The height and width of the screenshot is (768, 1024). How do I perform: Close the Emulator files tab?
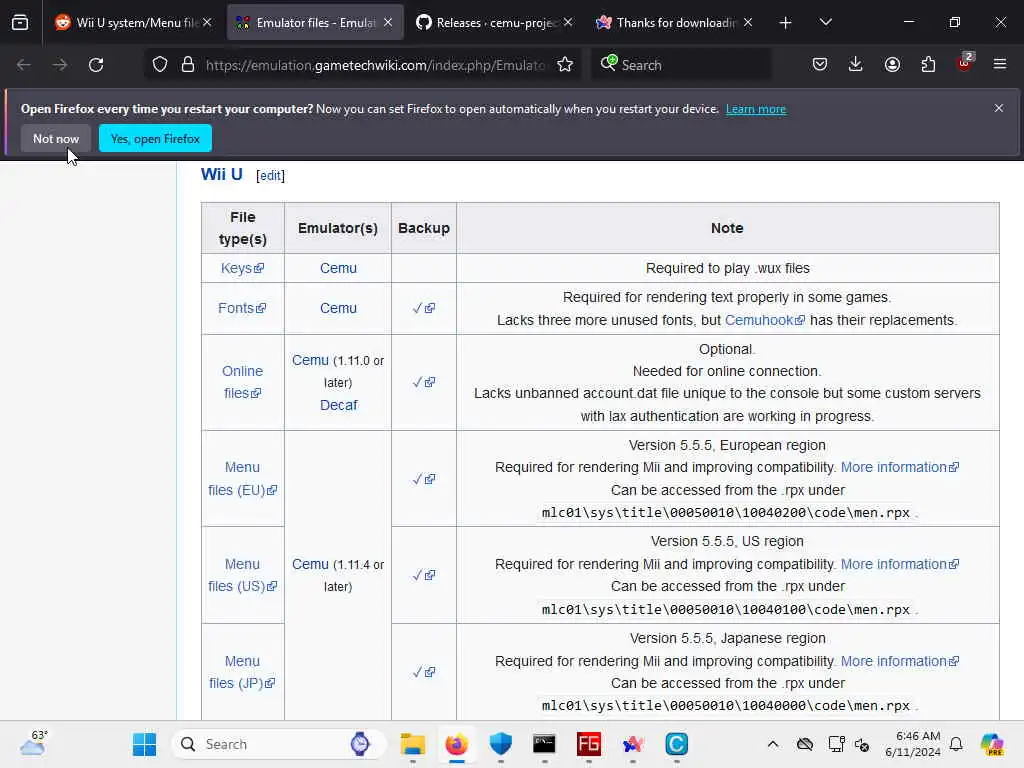coord(388,22)
